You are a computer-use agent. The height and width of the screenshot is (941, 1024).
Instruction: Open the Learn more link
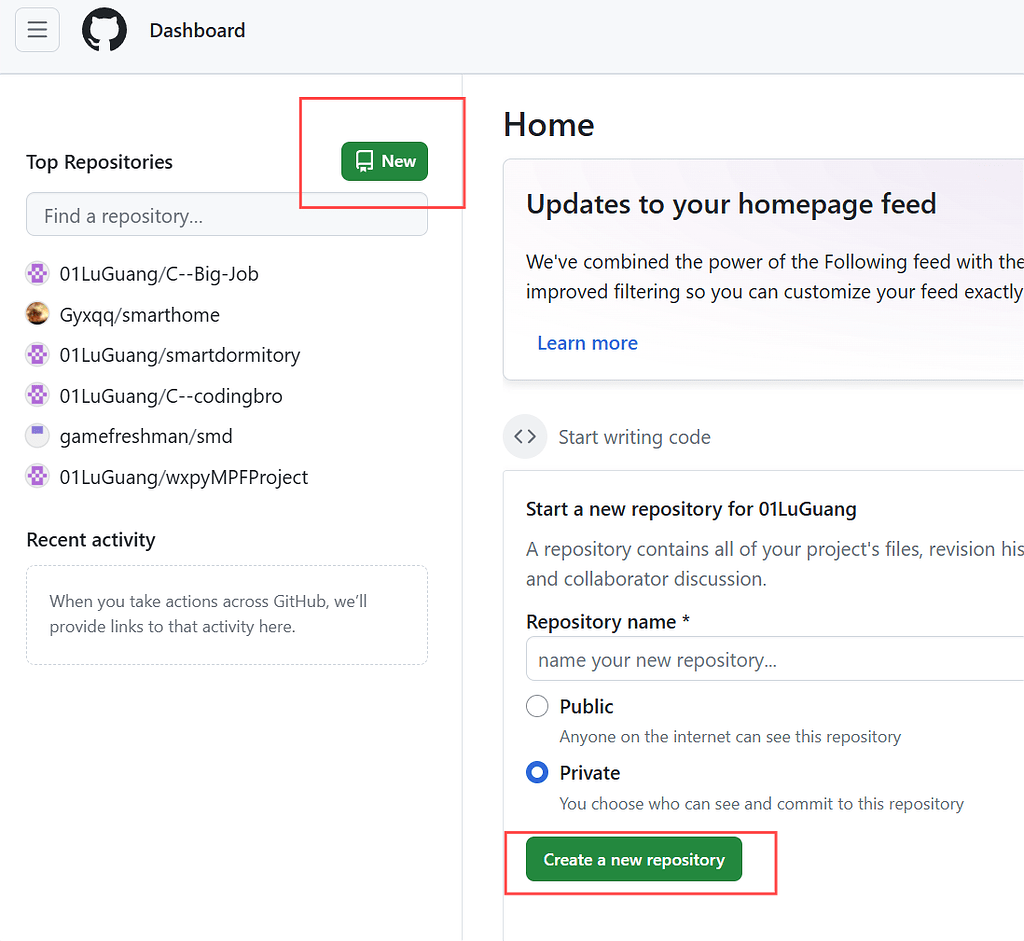tap(587, 343)
